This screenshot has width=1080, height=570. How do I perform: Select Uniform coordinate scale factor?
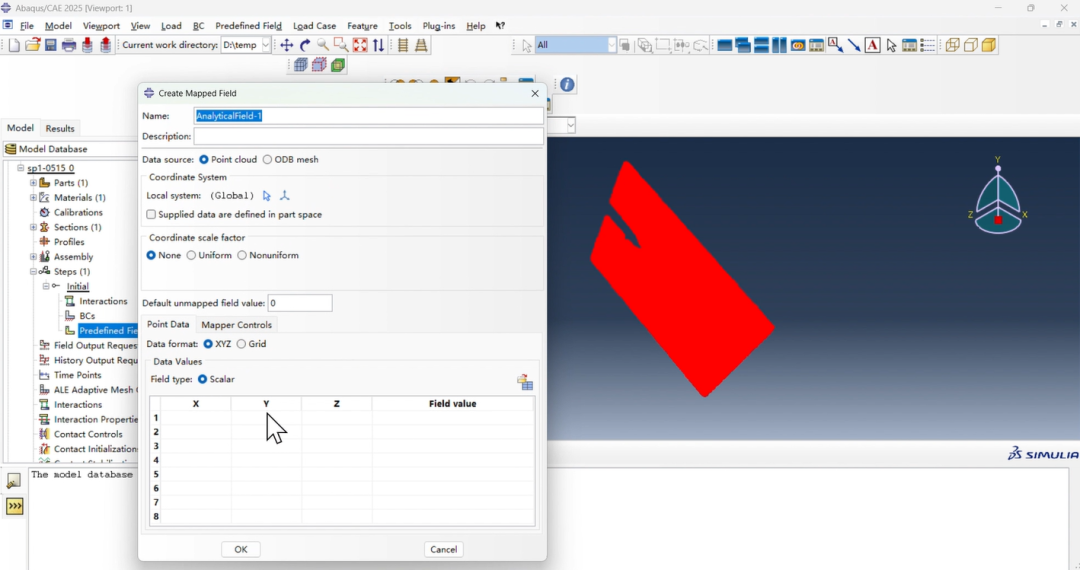[x=191, y=256]
